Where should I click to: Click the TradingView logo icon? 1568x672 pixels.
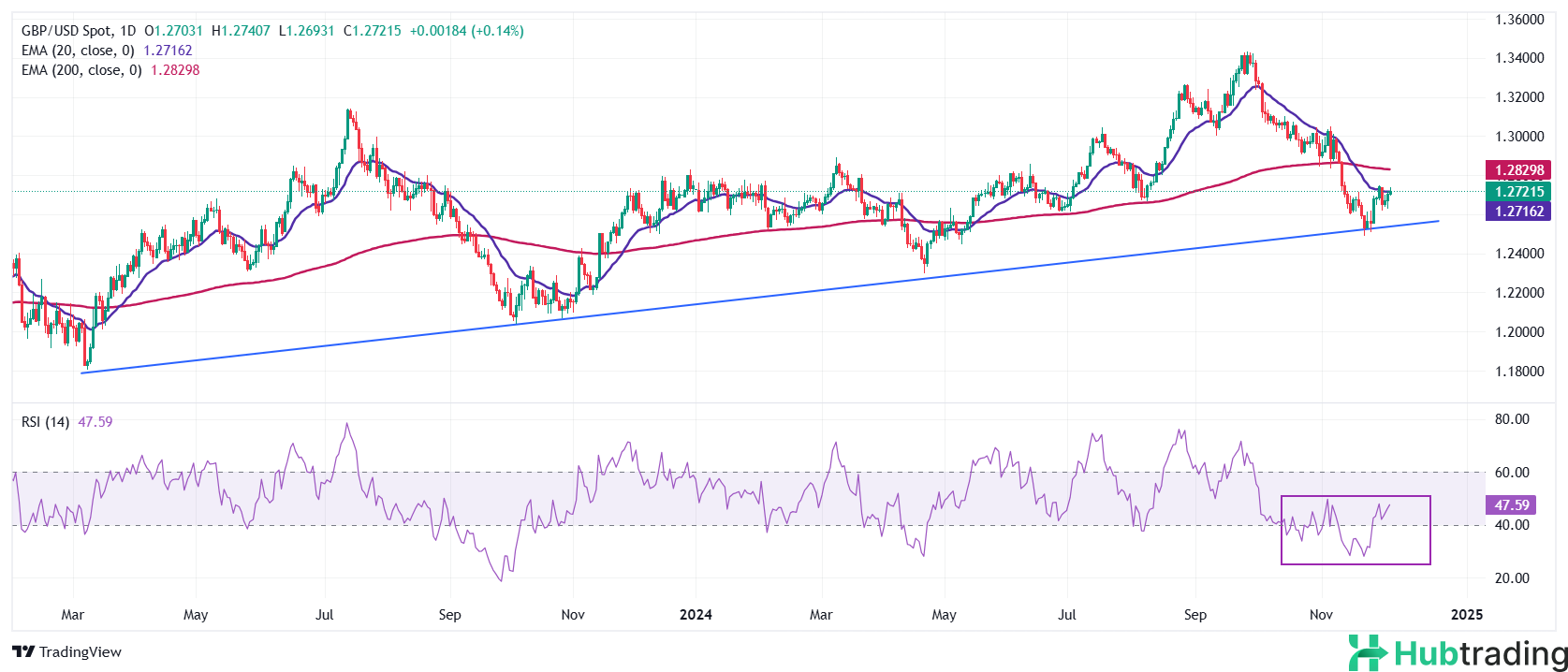tap(23, 652)
